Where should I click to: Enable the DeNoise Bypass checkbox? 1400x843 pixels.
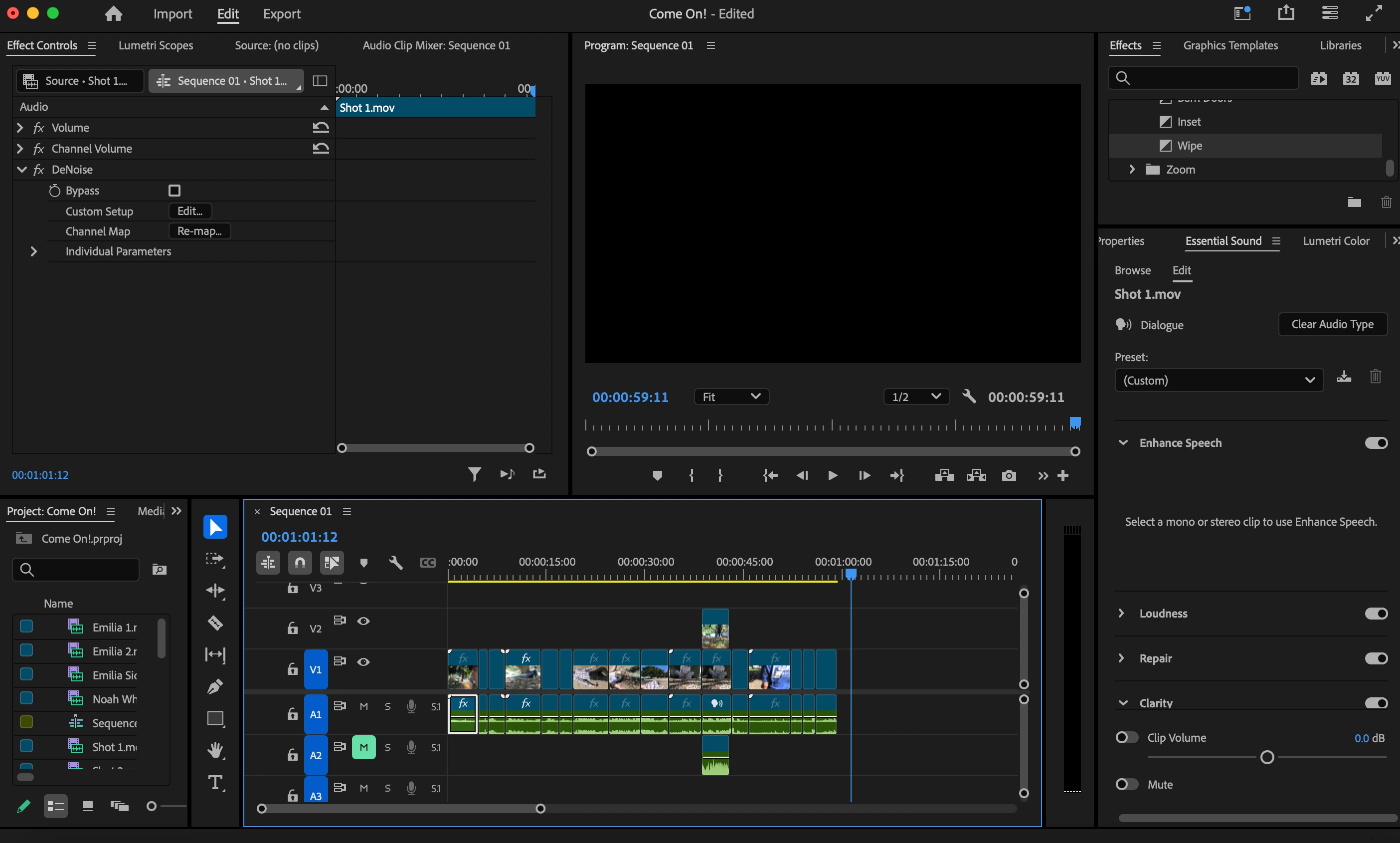pyautogui.click(x=175, y=191)
